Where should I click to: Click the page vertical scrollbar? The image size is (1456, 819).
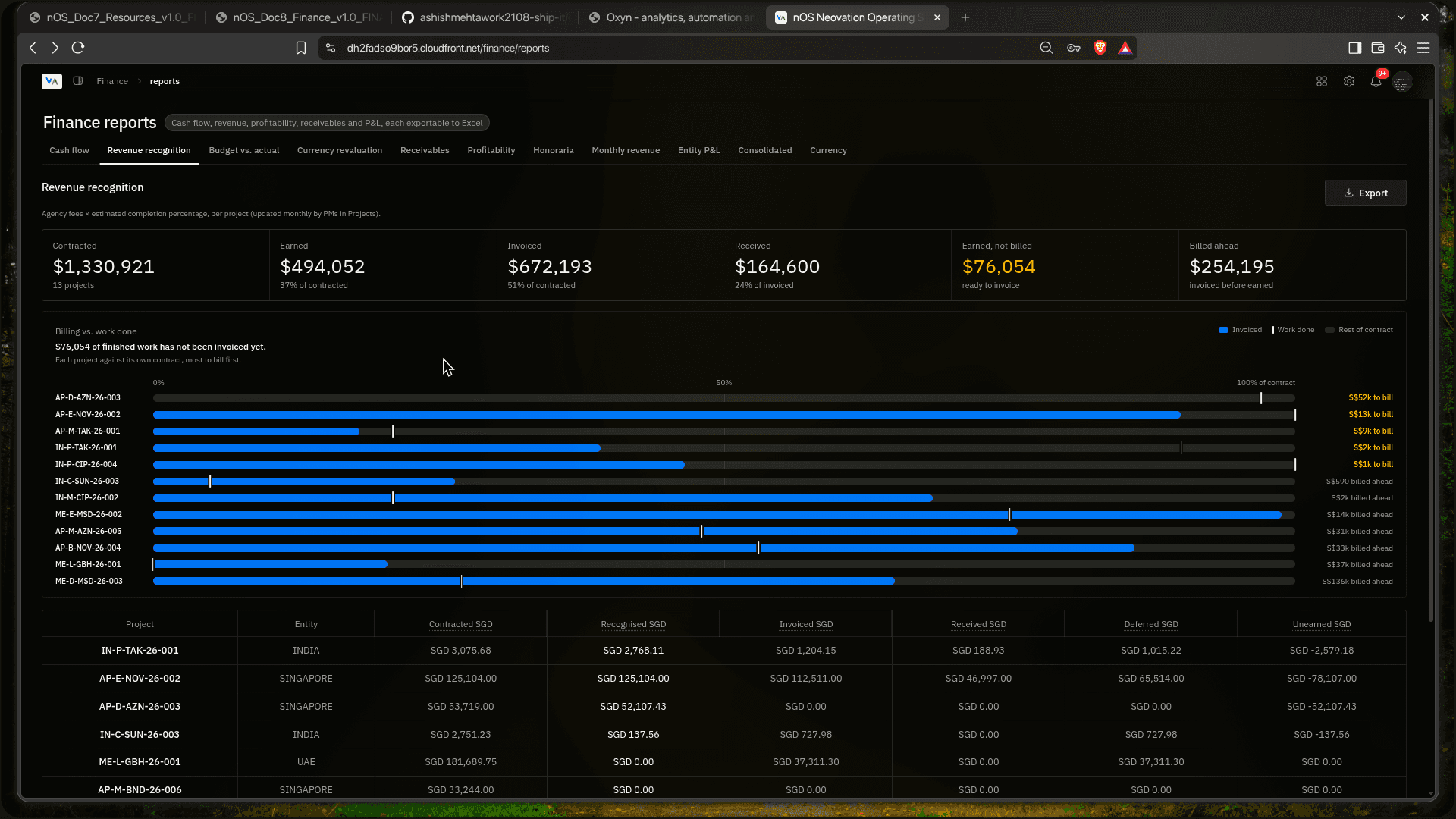pyautogui.click(x=1431, y=360)
